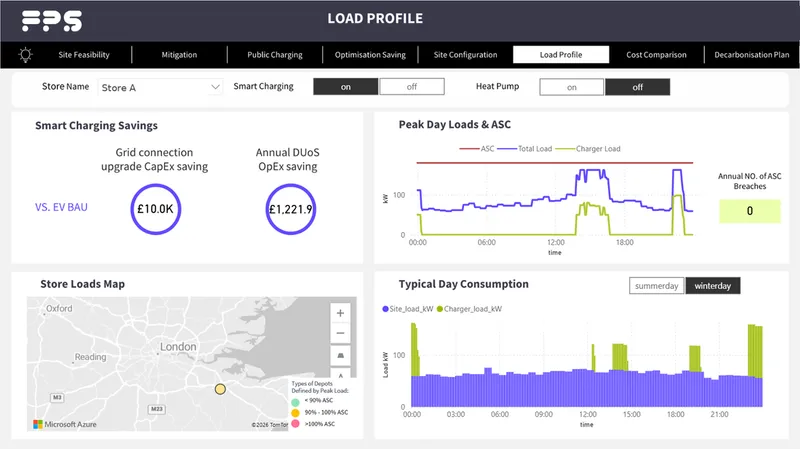Image resolution: width=800 pixels, height=449 pixels.
Task: Switch to Decarbonisation Plan tab
Action: coord(752,55)
